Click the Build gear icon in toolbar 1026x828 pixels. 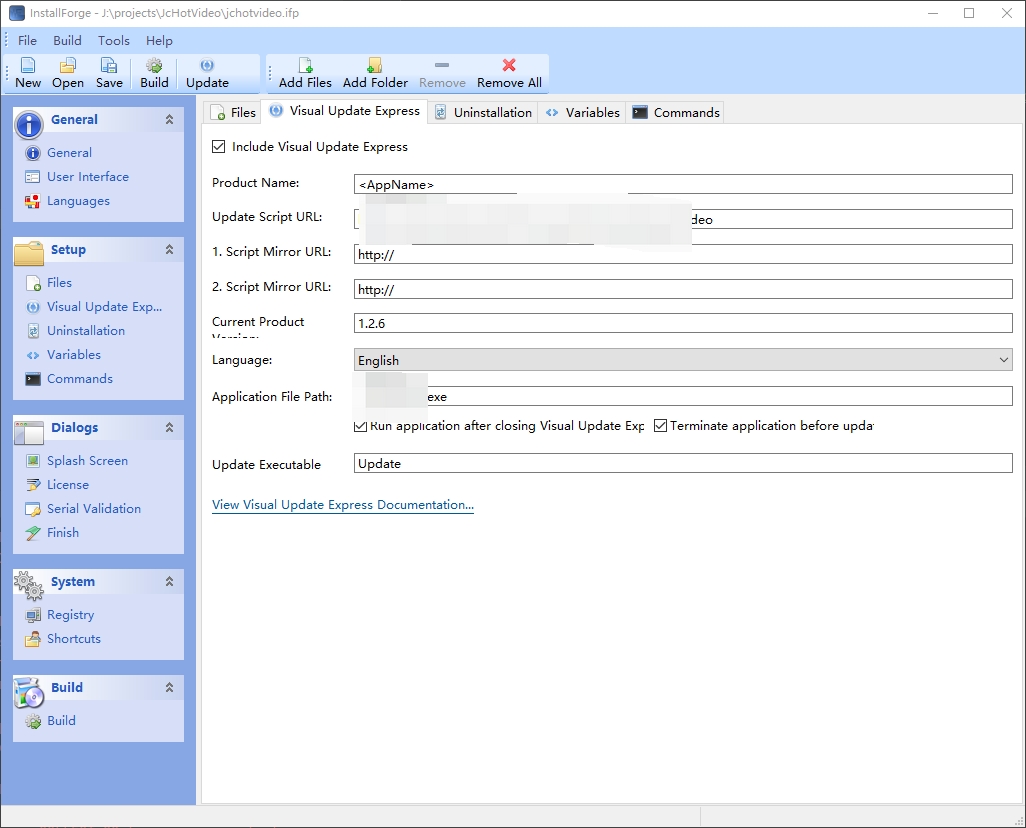pos(154,65)
